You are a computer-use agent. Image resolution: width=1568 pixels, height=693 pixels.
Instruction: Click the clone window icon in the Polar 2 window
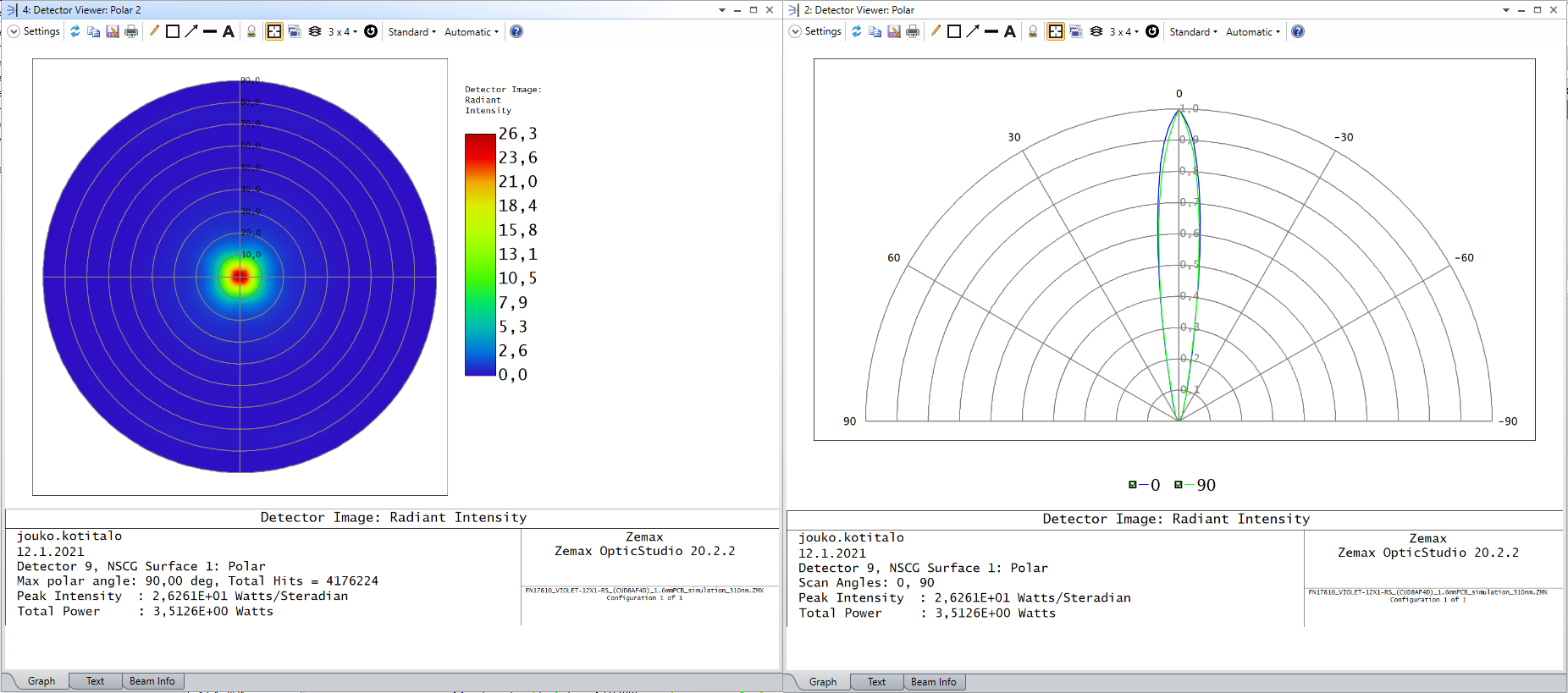coord(295,31)
